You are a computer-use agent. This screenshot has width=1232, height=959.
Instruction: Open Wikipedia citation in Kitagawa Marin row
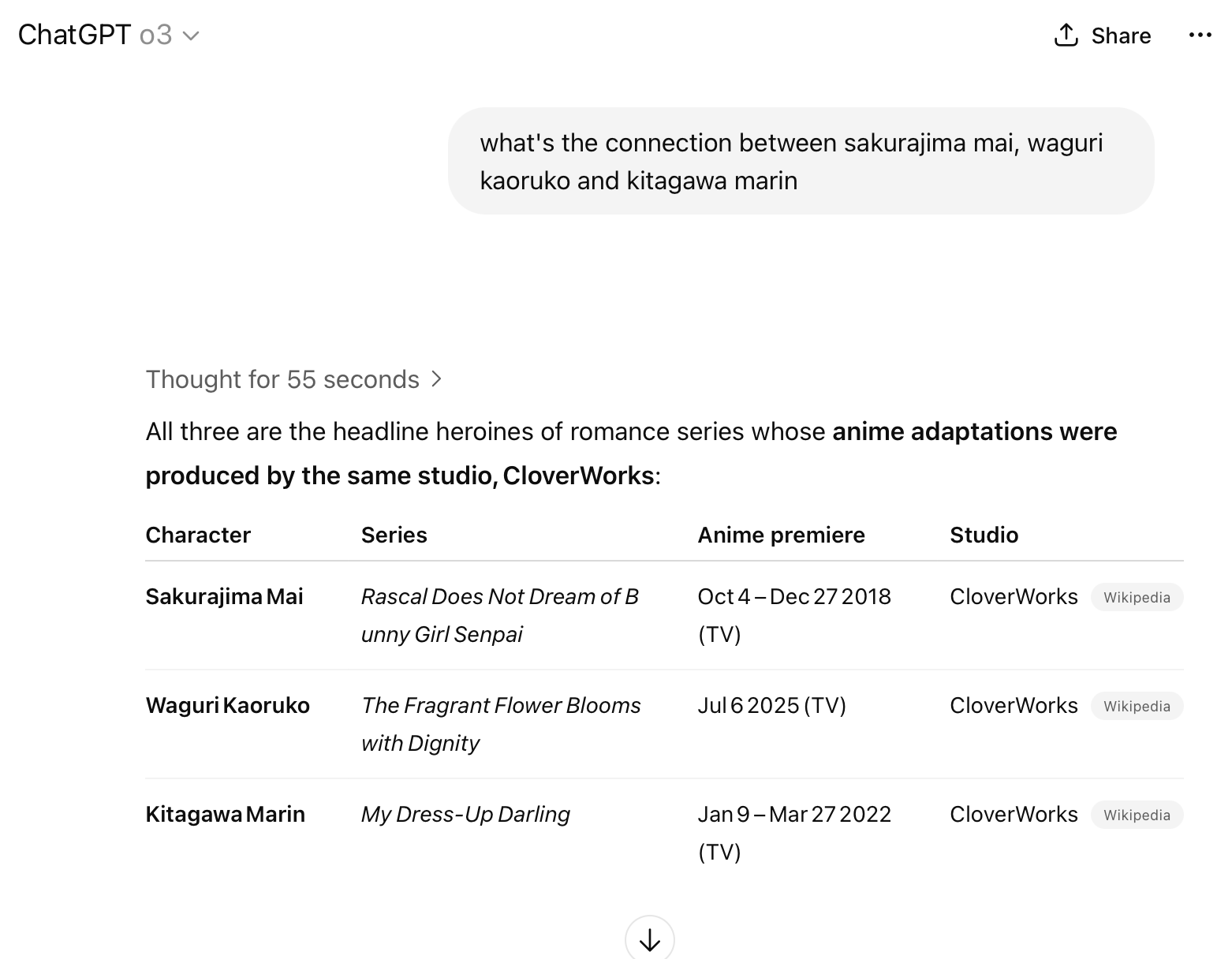pos(1137,815)
